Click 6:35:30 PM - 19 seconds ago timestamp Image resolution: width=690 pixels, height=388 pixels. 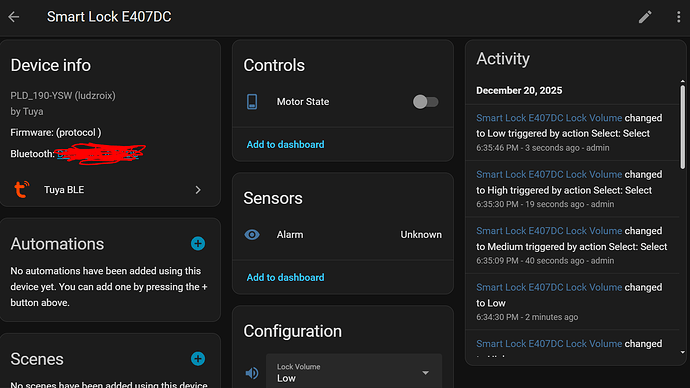(x=545, y=204)
